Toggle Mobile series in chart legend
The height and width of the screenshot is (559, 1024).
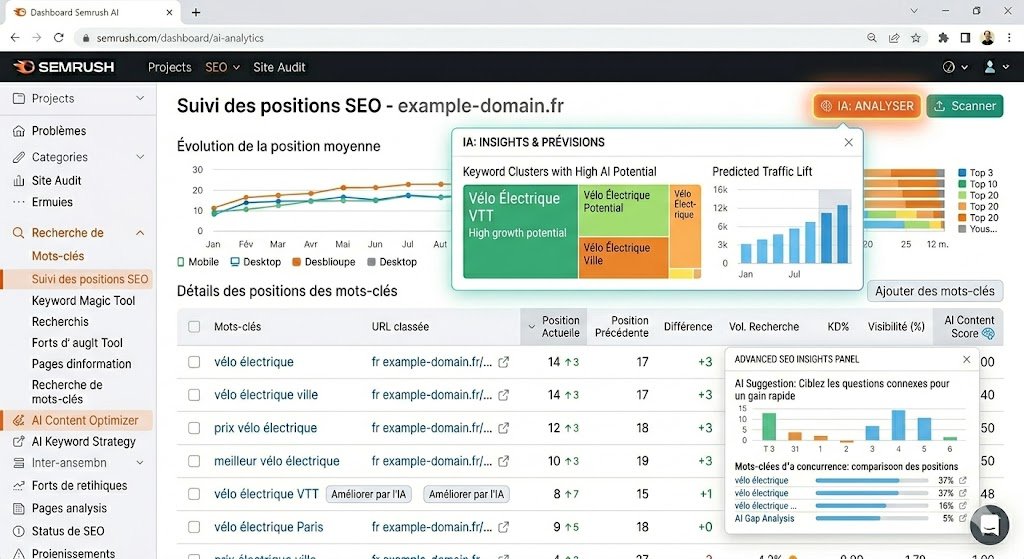[198, 262]
